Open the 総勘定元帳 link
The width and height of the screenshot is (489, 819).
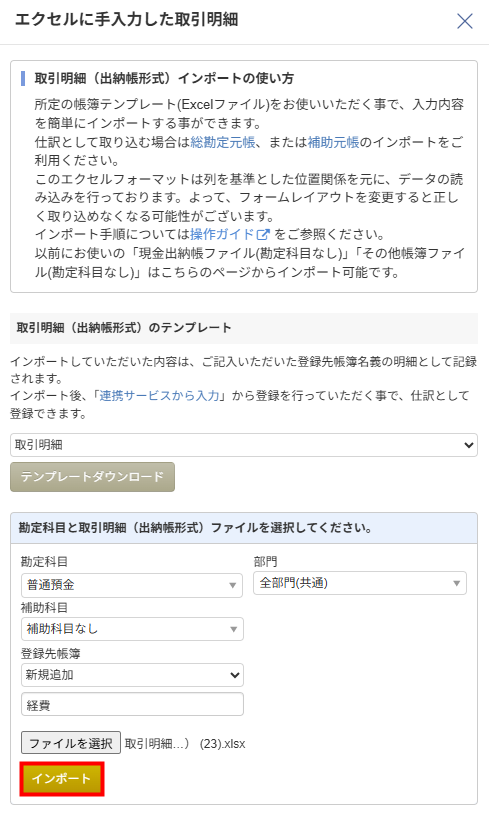[x=223, y=142]
